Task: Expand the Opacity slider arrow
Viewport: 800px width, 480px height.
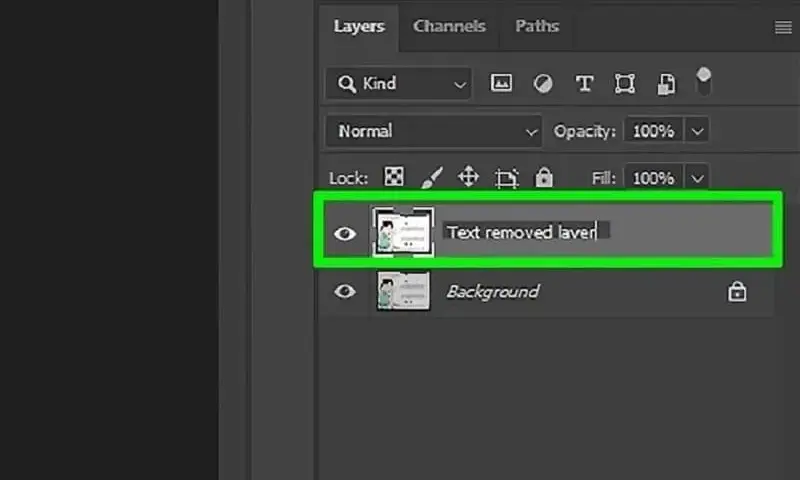Action: (x=697, y=131)
